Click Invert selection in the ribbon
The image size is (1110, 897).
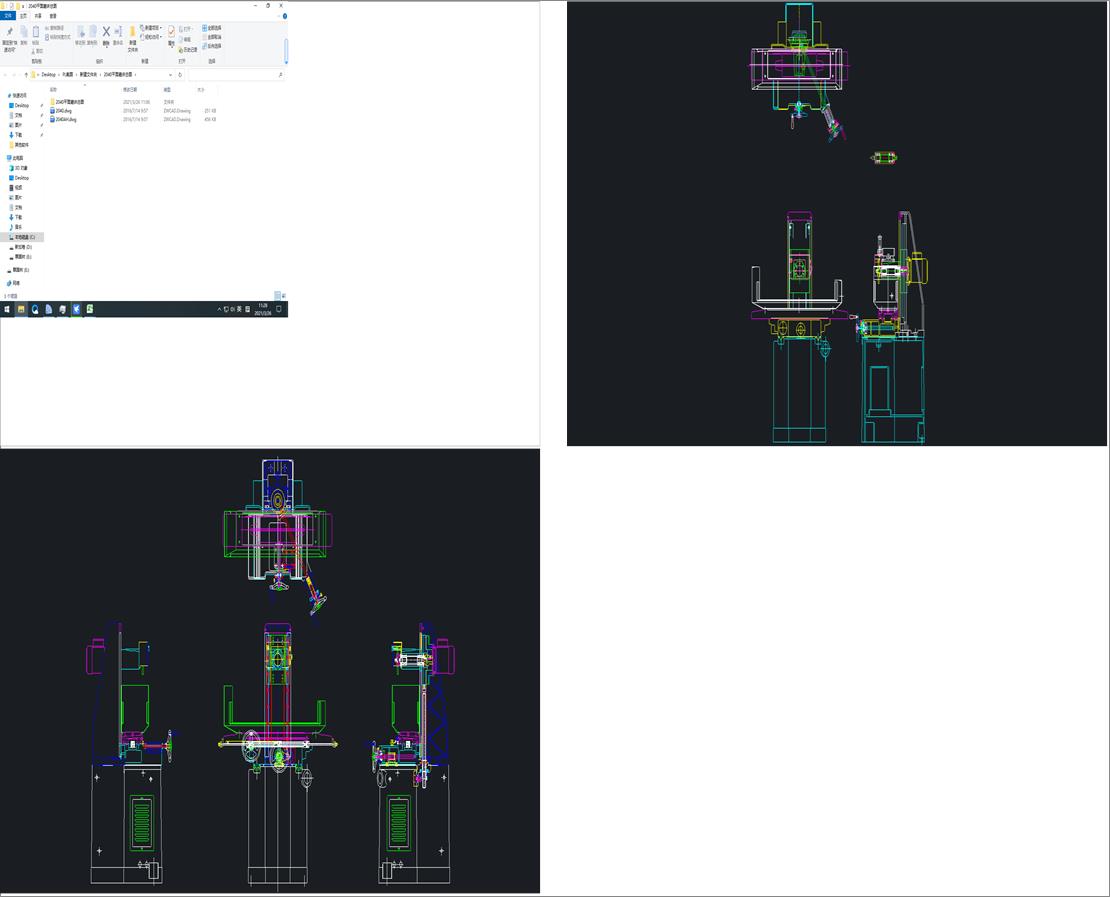(x=212, y=45)
